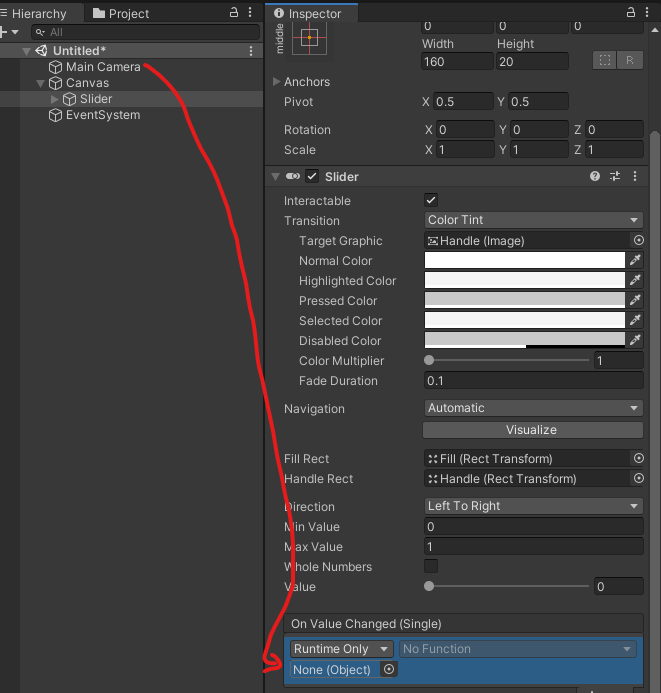Collapse the Slider component foldout

coord(275,177)
